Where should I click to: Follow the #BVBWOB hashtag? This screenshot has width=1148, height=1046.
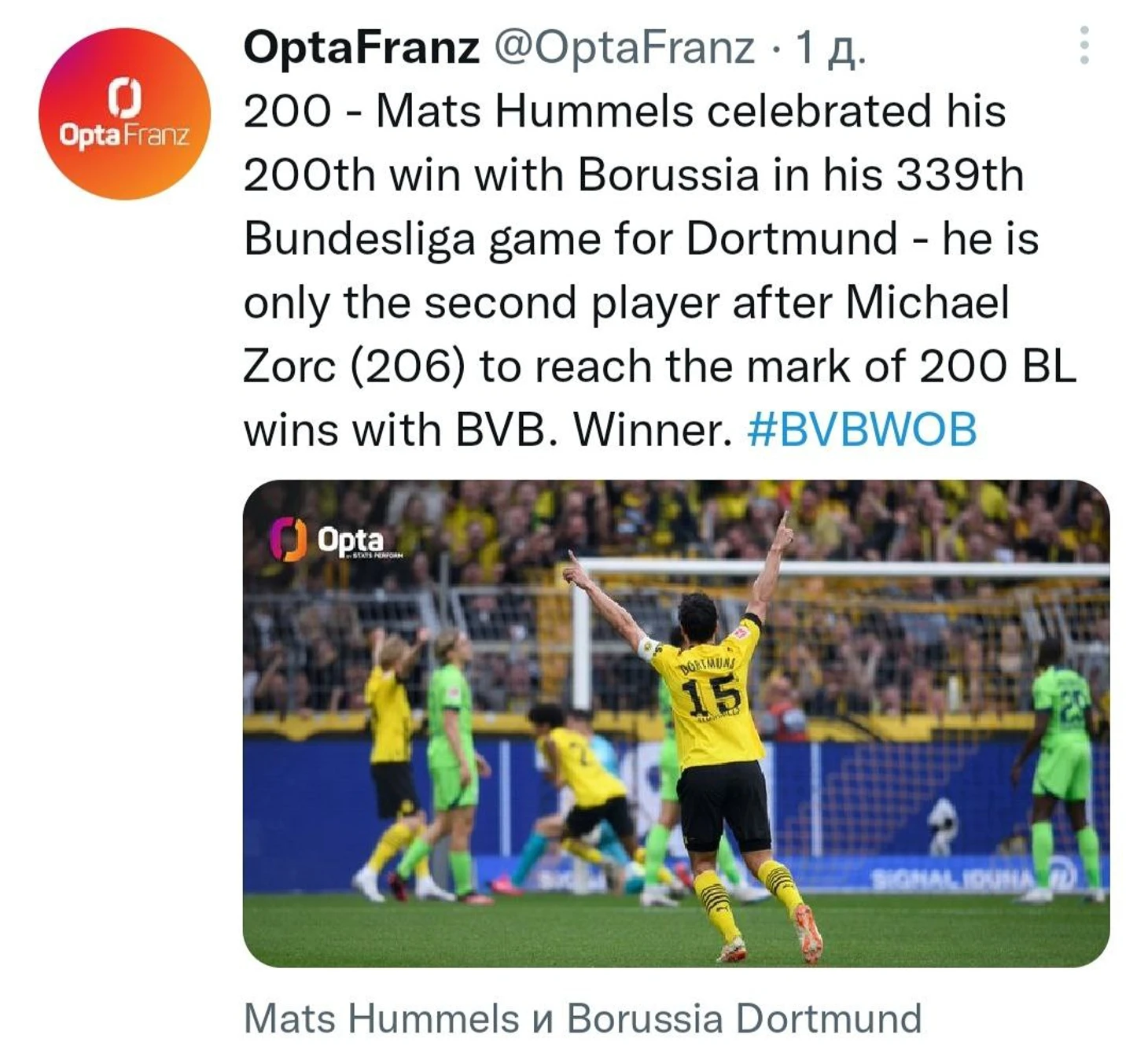[862, 429]
